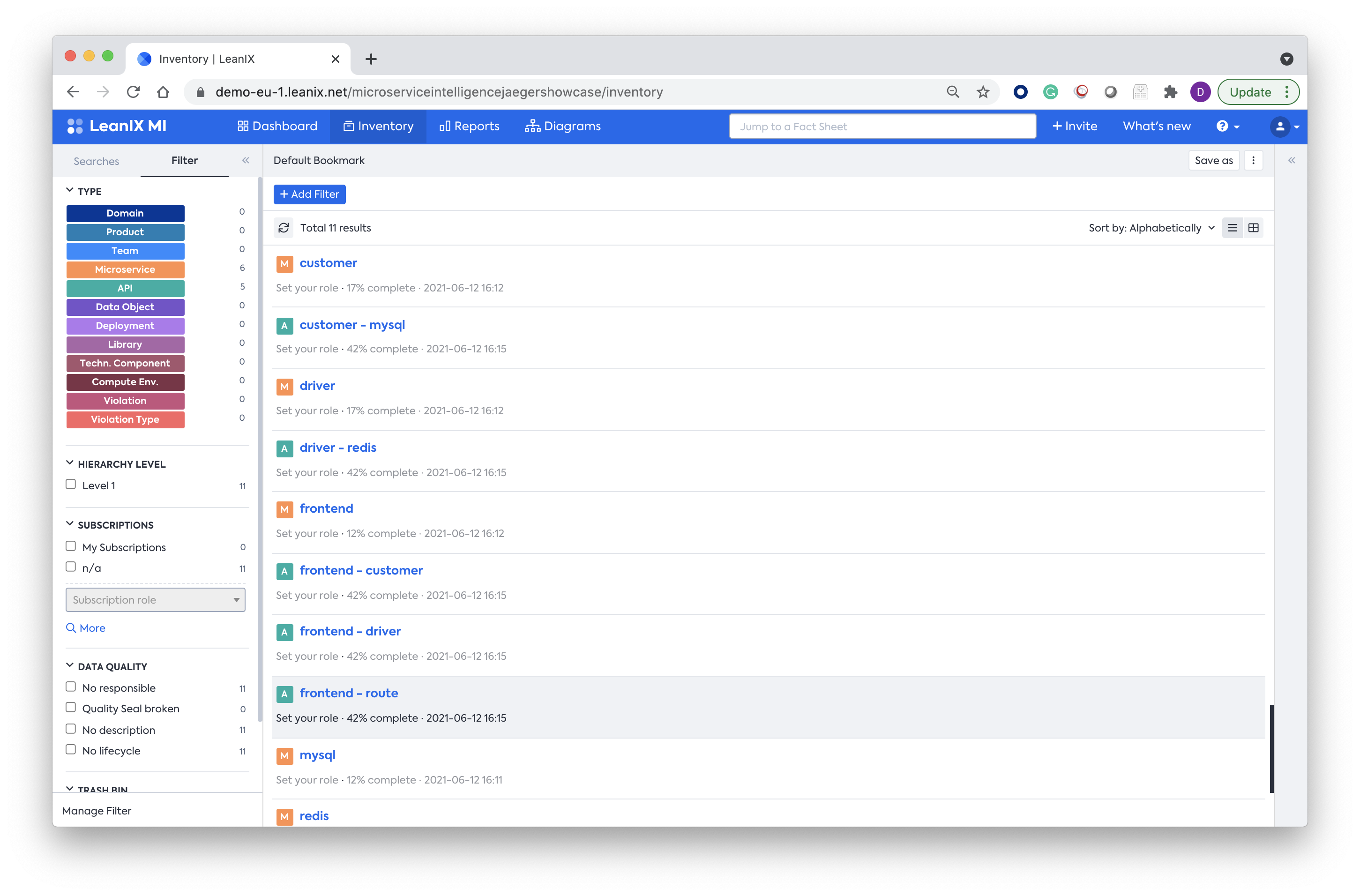Enable the No description checkbox
The width and height of the screenshot is (1360, 896).
[71, 729]
